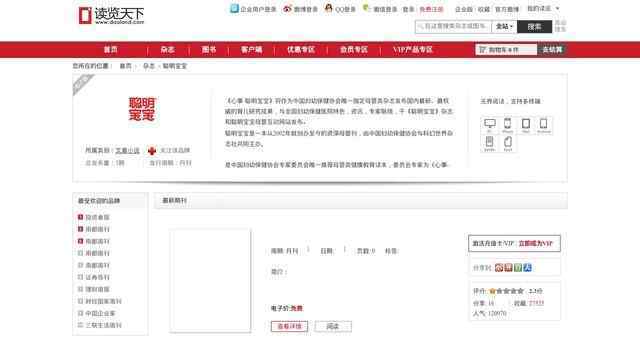Click the 阅读 button

pyautogui.click(x=333, y=326)
